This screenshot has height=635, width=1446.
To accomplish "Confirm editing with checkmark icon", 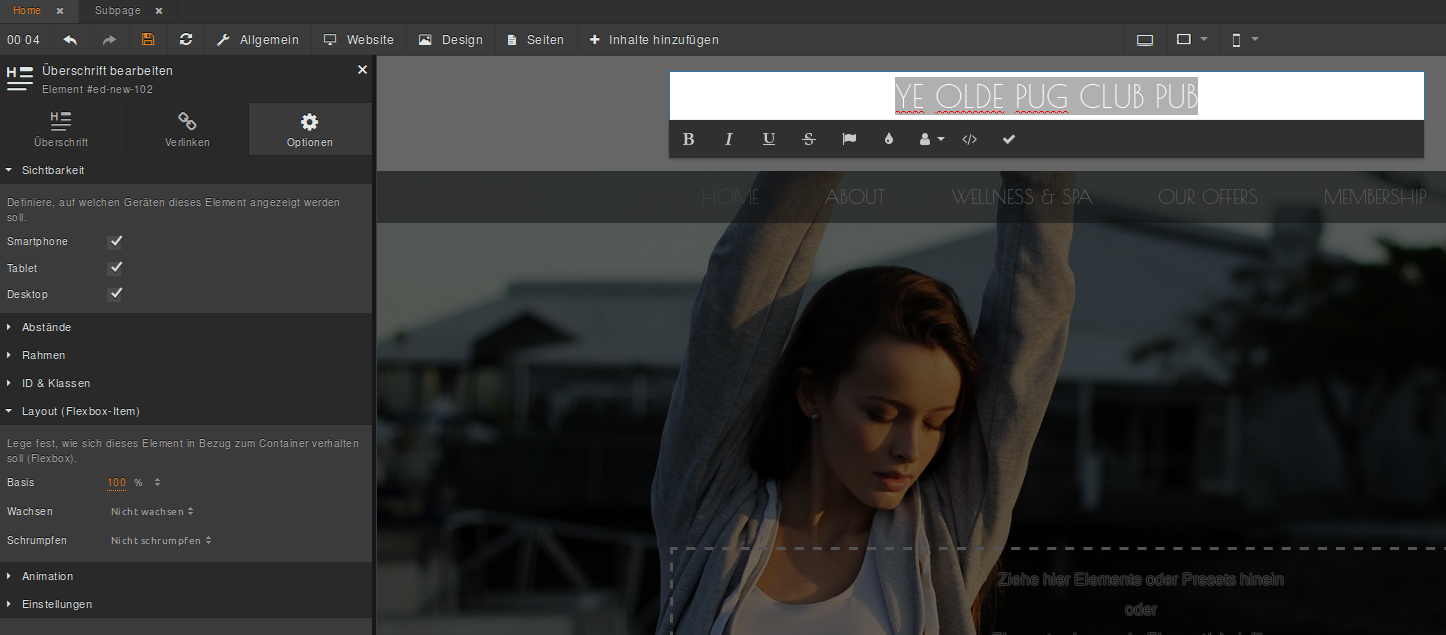I will [x=1009, y=139].
